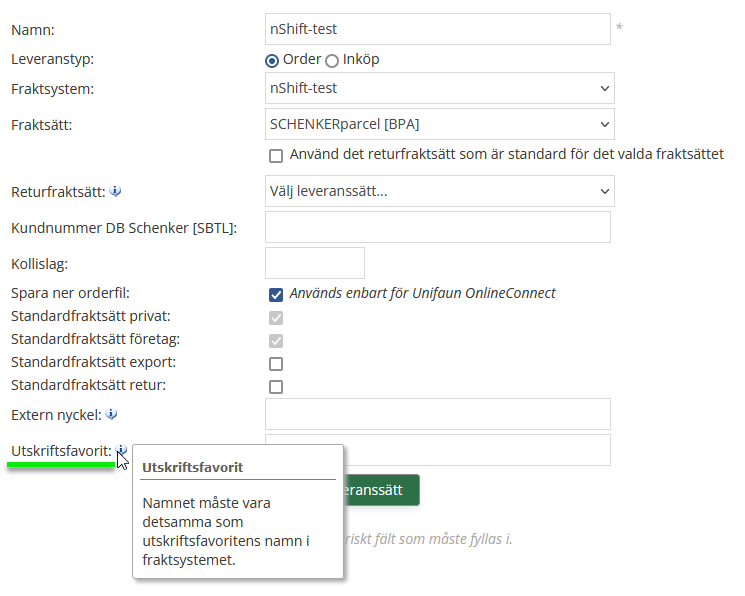Tick the Standardfraktsätt export checkbox
Screen dimensions: 745x596
click(276, 363)
